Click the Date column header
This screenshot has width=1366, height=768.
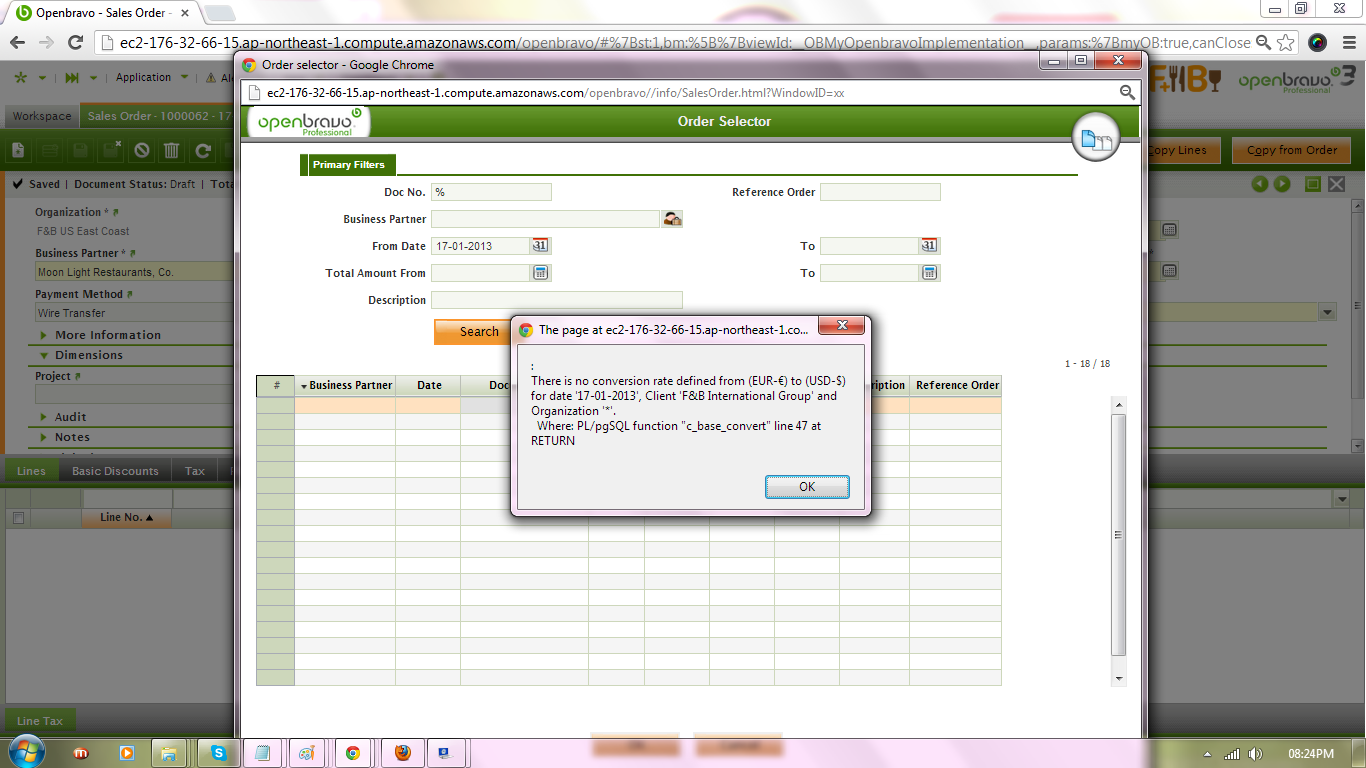tap(429, 385)
